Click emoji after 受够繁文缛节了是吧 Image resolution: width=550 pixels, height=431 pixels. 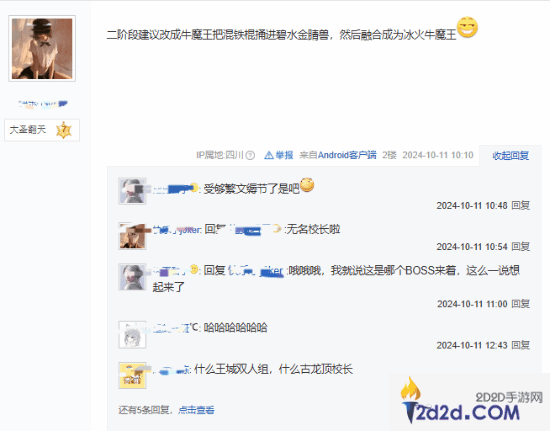[307, 185]
